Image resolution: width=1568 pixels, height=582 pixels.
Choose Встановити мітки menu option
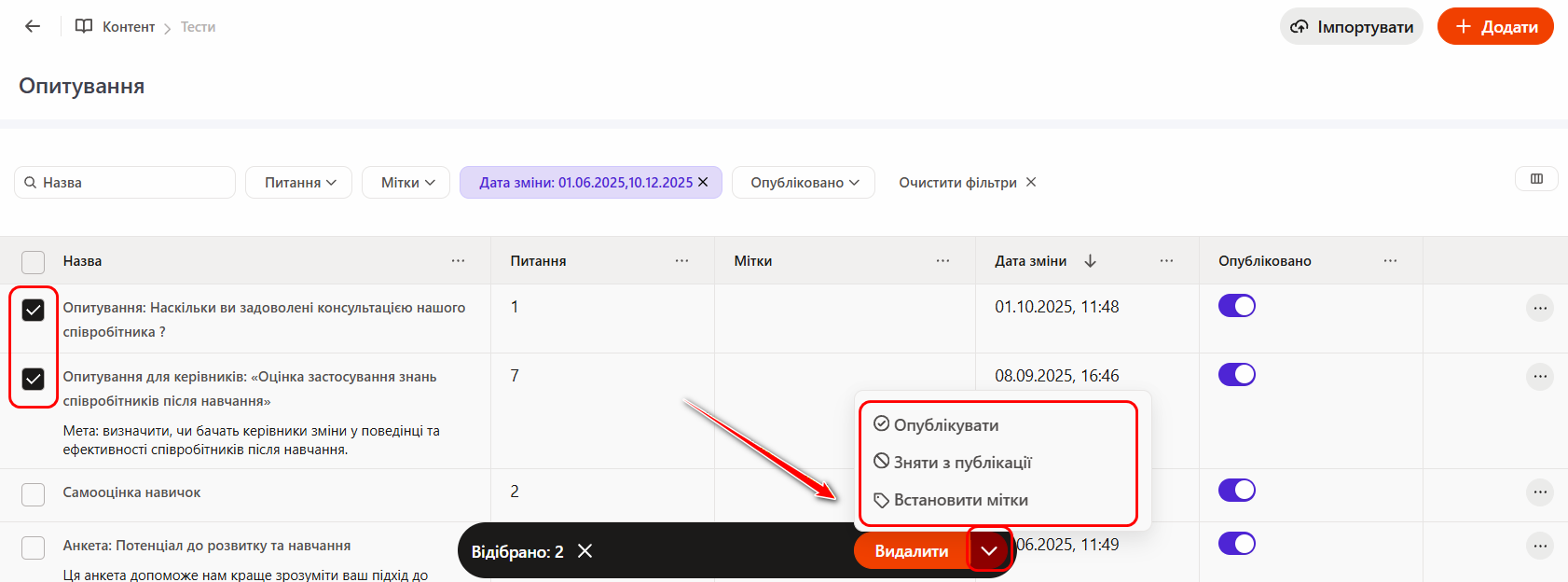point(960,500)
